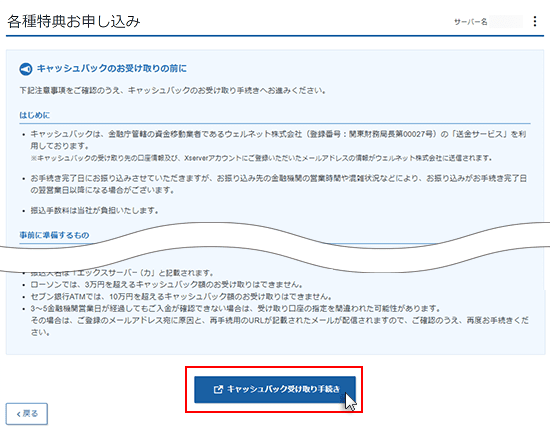Click the サーバー名 label in the header
This screenshot has height=446, width=550.
(x=470, y=22)
